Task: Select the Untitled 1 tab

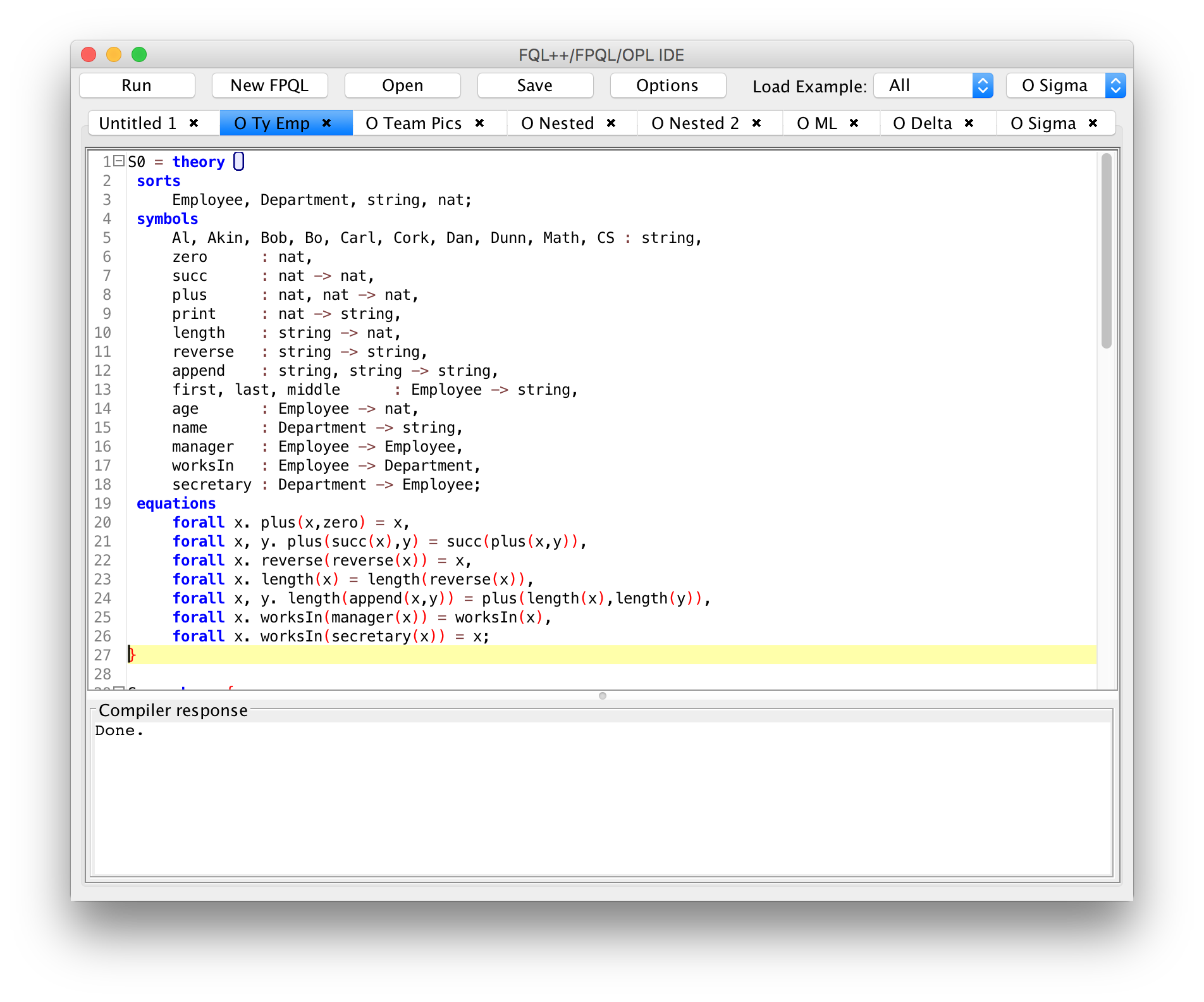Action: [138, 123]
